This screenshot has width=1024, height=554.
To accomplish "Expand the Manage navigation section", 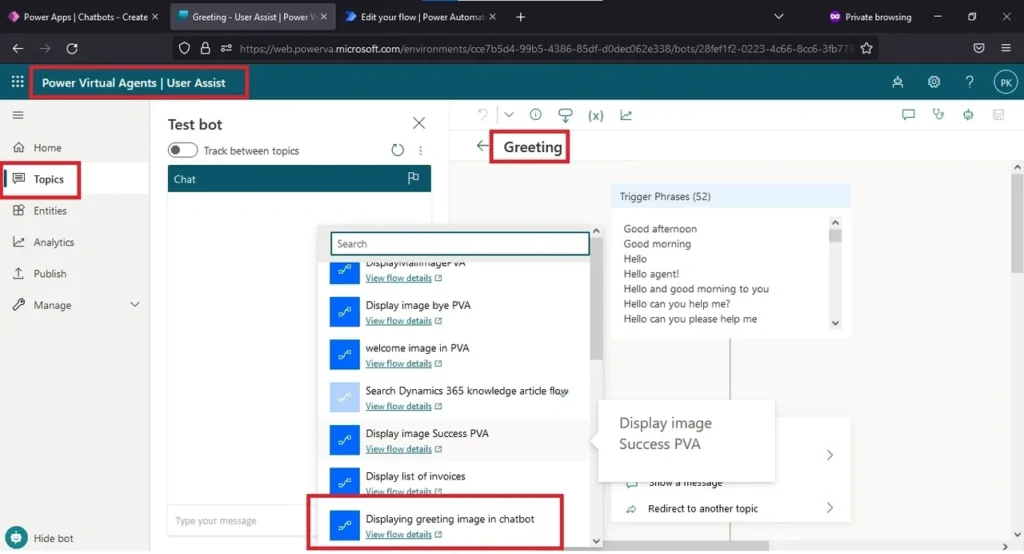I will tap(135, 304).
